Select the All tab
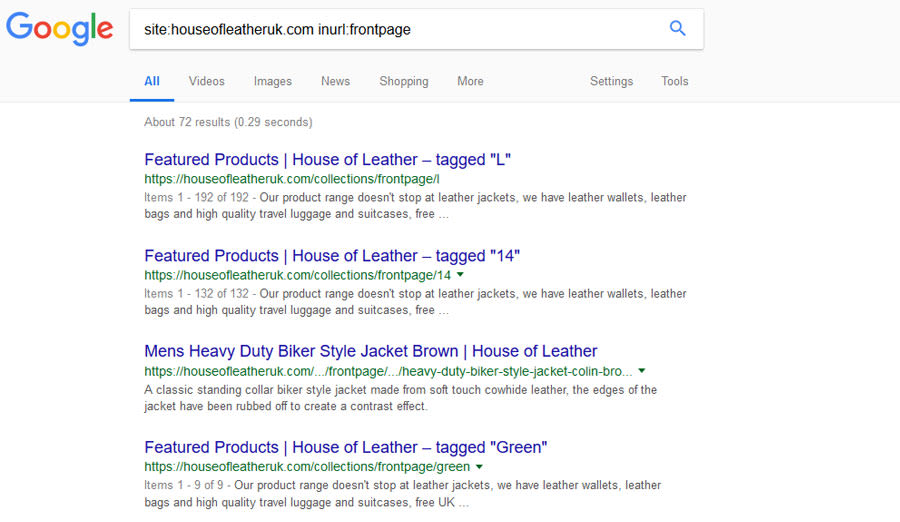Viewport: 900px width, 522px height. click(152, 81)
